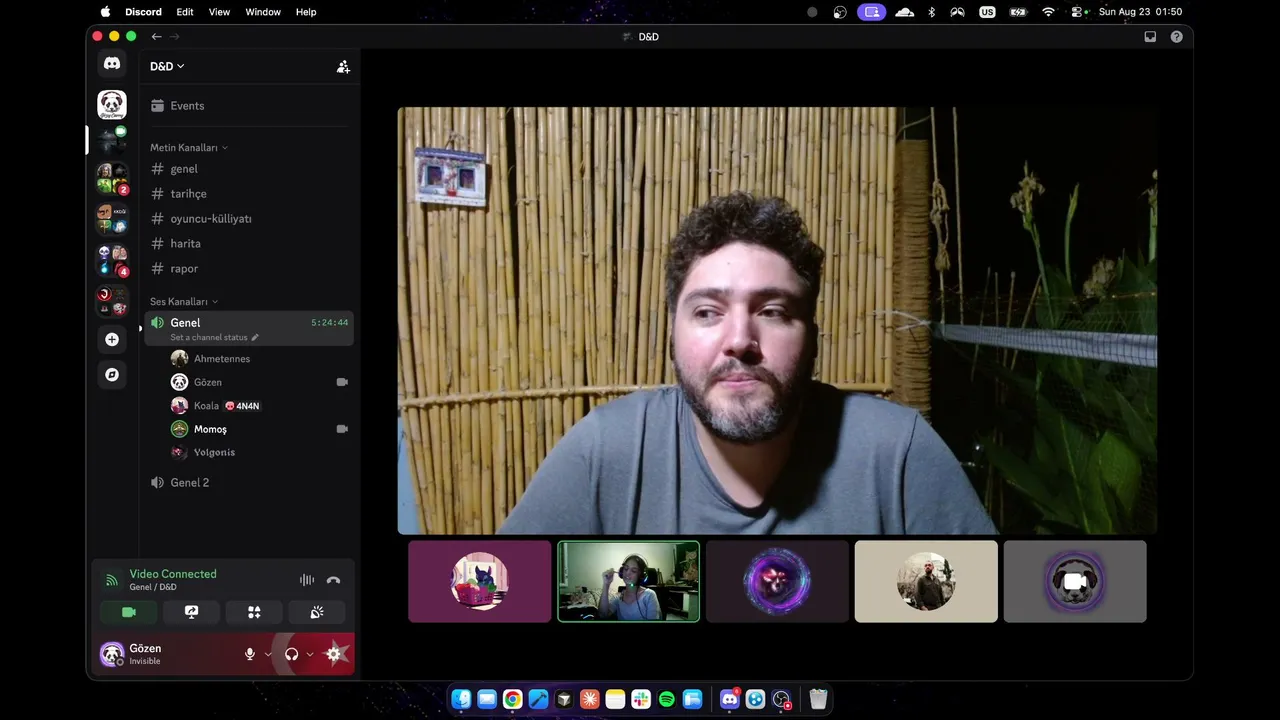Viewport: 1280px width, 720px height.
Task: Focus the pink-background avatar tile
Action: click(x=479, y=581)
